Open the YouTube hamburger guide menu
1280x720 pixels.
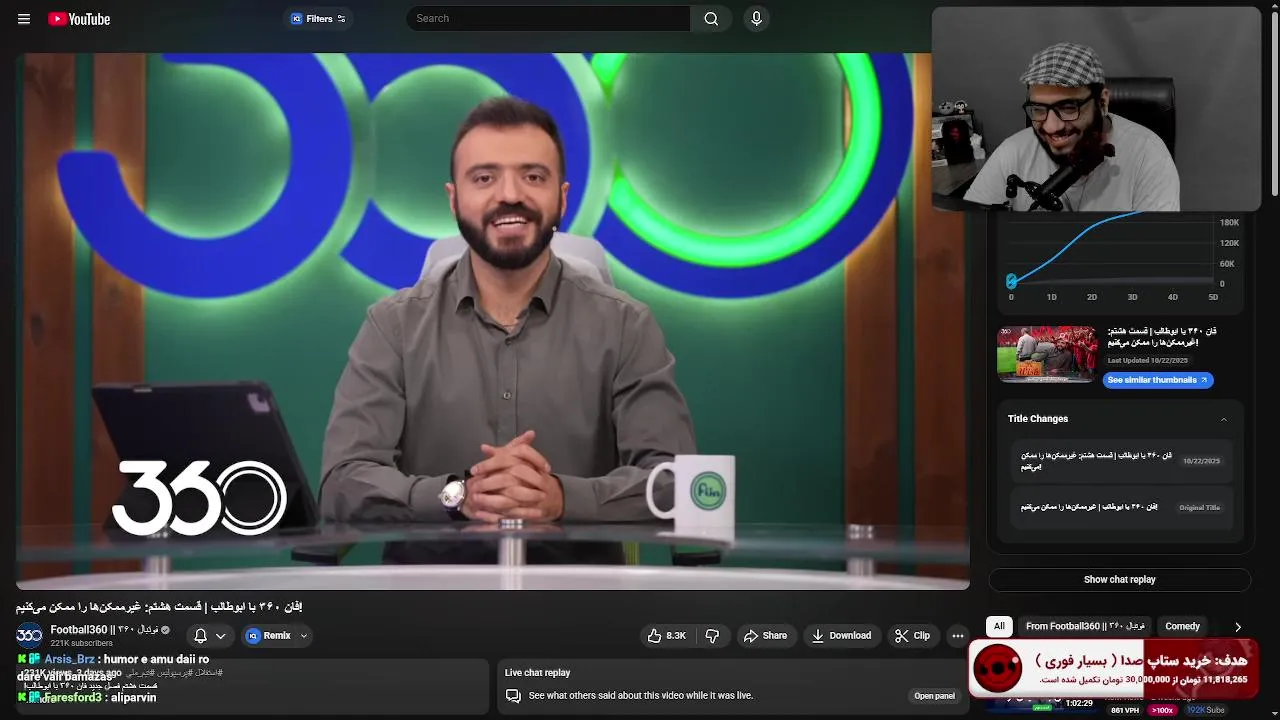(x=24, y=19)
